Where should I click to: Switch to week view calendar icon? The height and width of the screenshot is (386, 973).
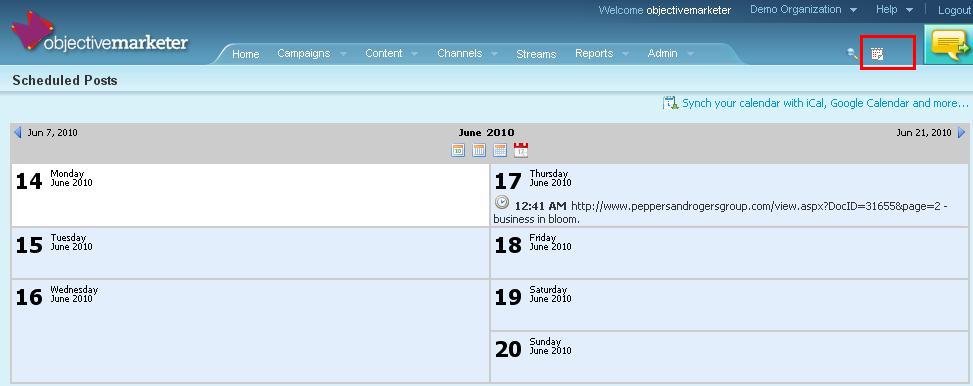point(479,150)
